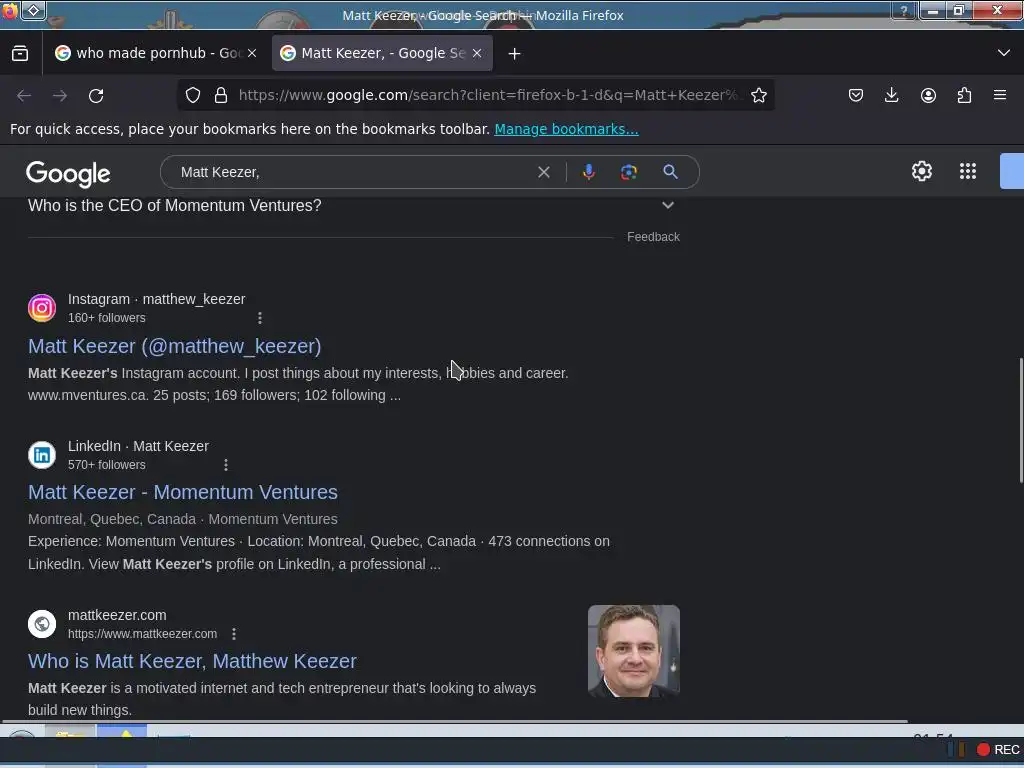Go back to previous page arrow
The width and height of the screenshot is (1024, 768).
point(24,96)
